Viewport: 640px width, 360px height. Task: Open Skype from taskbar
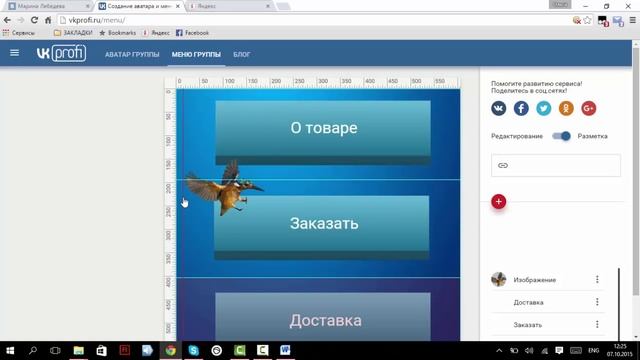tap(193, 350)
